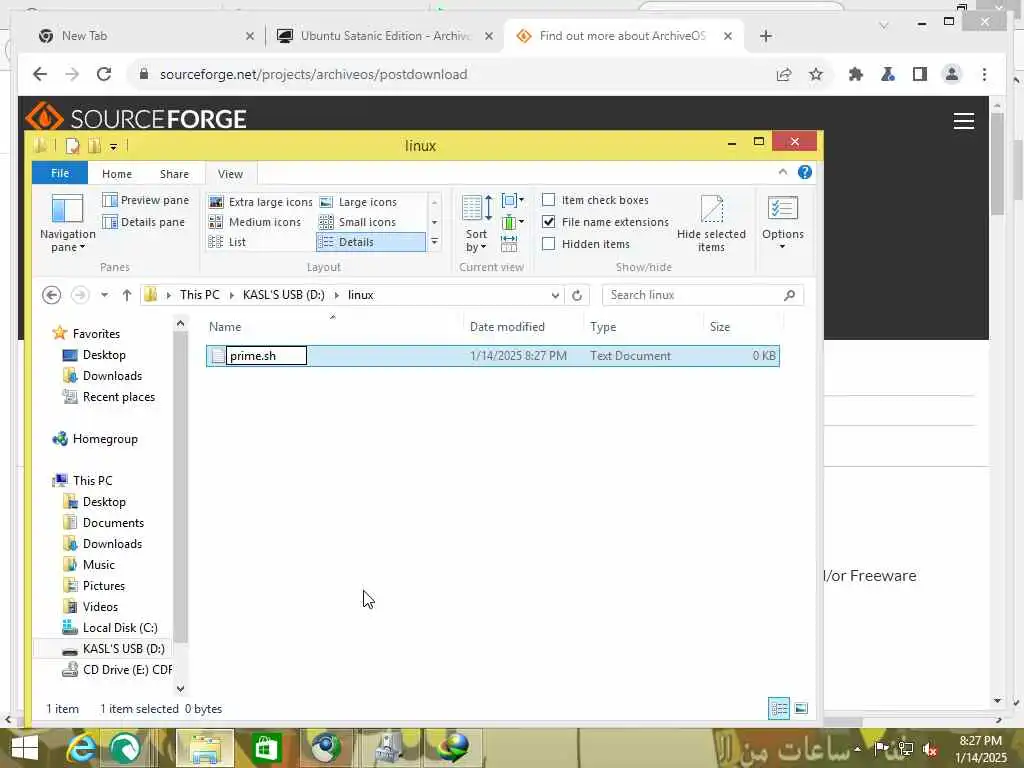The width and height of the screenshot is (1024, 768).
Task: Go up one folder level
Action: click(127, 295)
